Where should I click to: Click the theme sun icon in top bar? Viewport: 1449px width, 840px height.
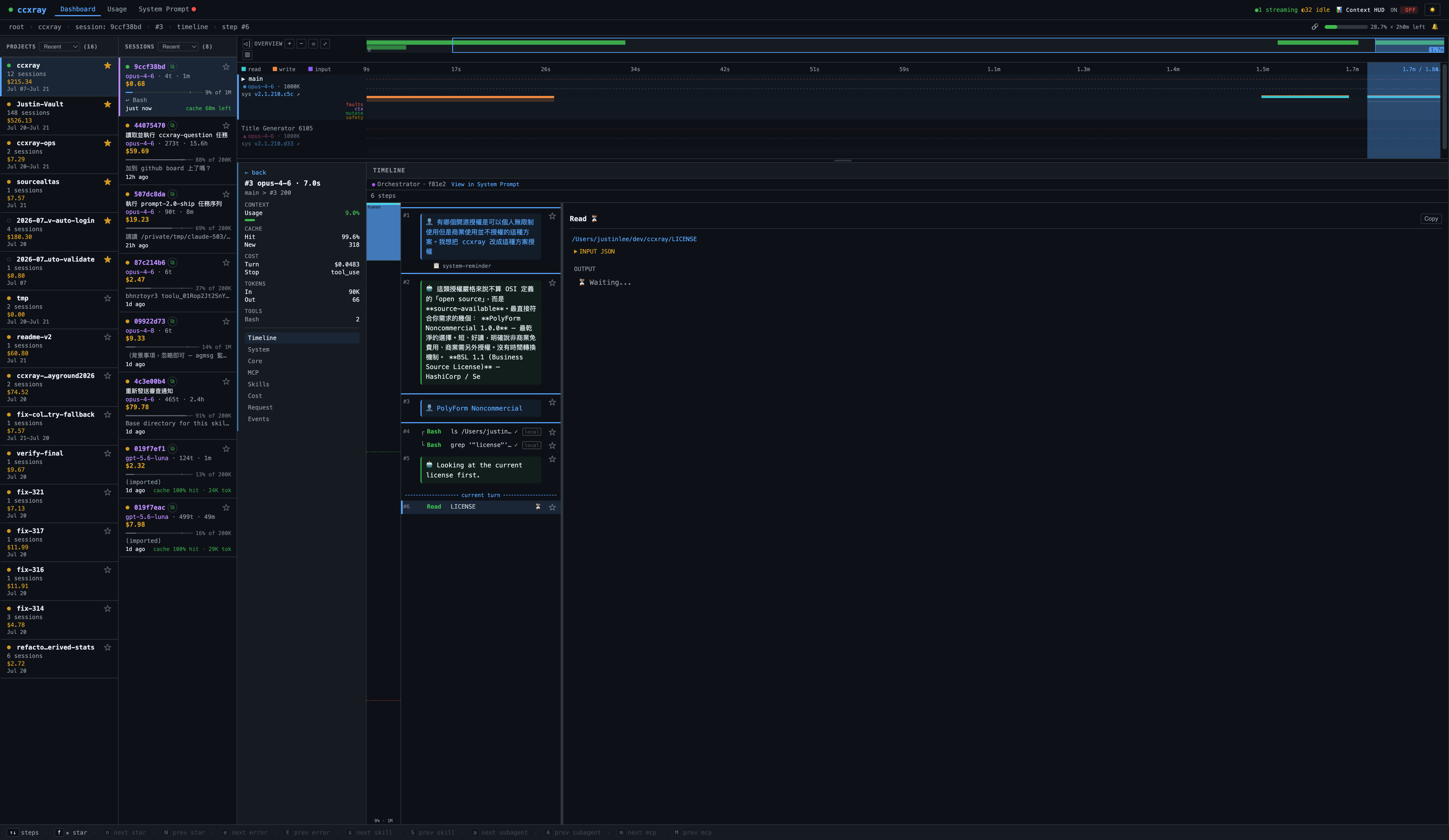point(1432,10)
